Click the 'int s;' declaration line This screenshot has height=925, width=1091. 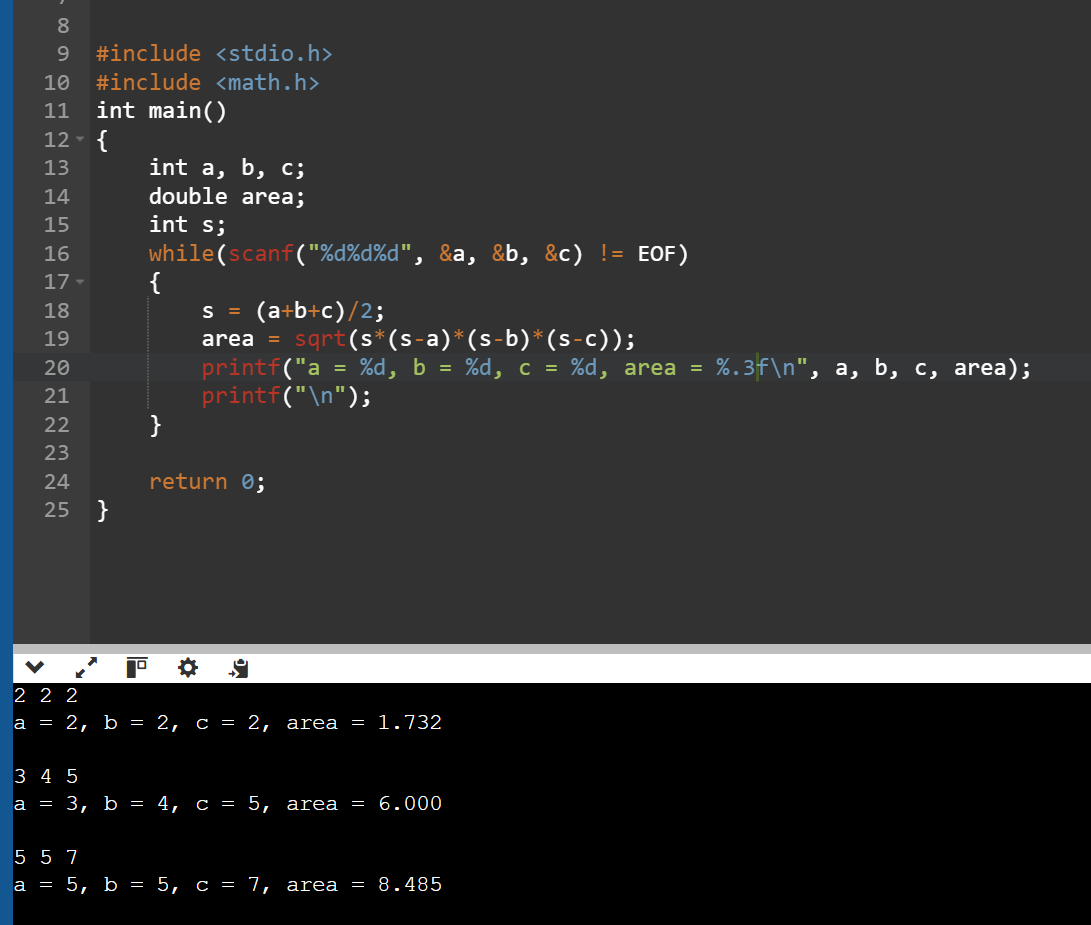pyautogui.click(x=187, y=225)
